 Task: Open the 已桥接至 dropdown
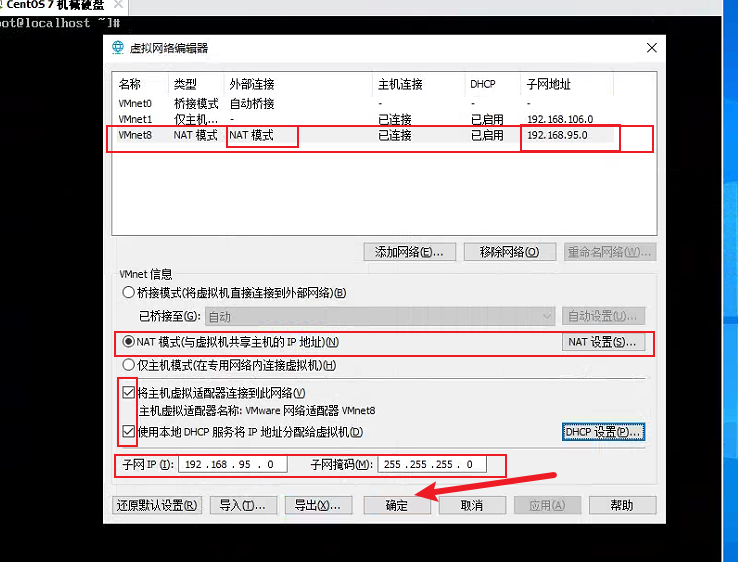(380, 316)
